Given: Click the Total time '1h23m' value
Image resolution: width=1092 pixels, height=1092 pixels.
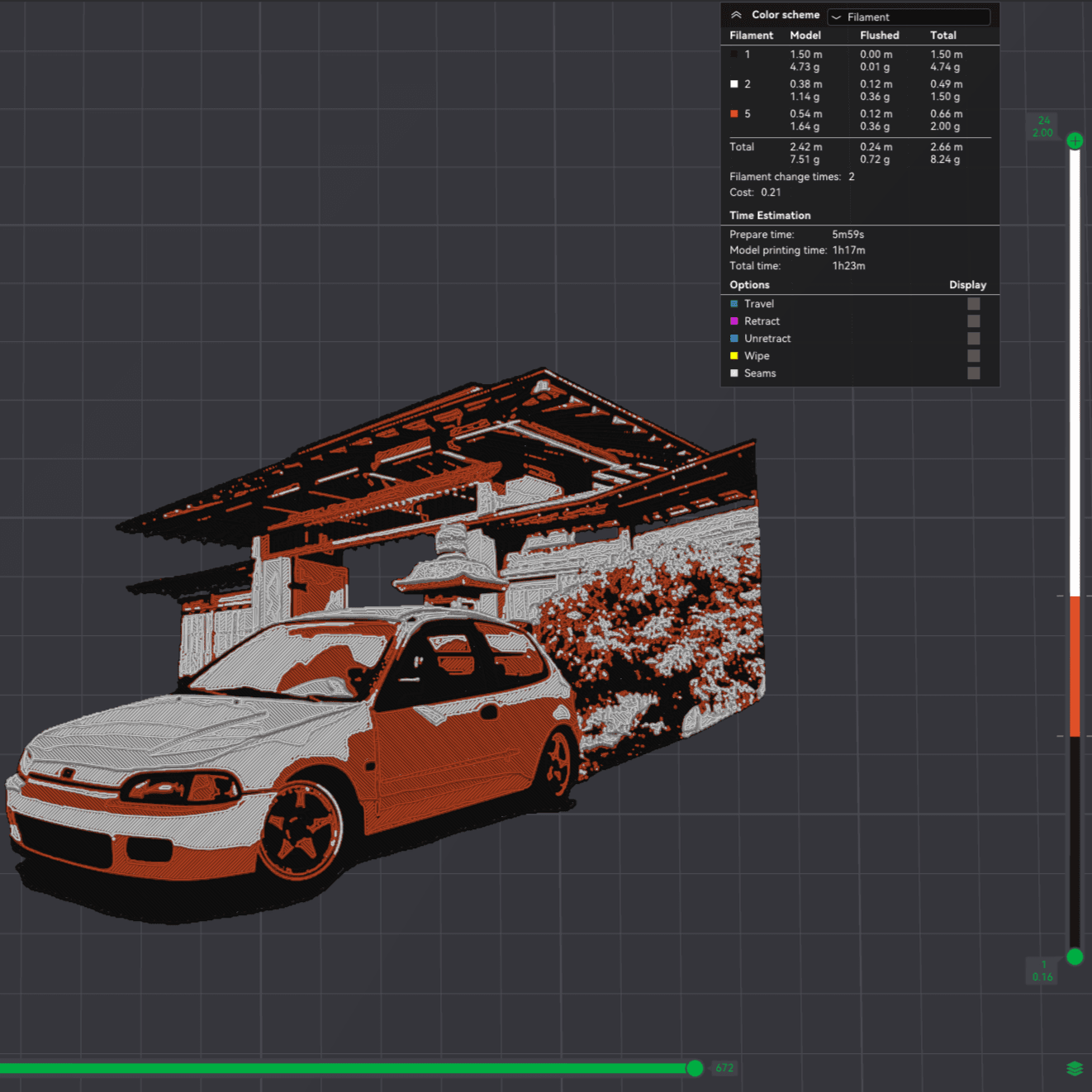Looking at the screenshot, I should click(848, 266).
